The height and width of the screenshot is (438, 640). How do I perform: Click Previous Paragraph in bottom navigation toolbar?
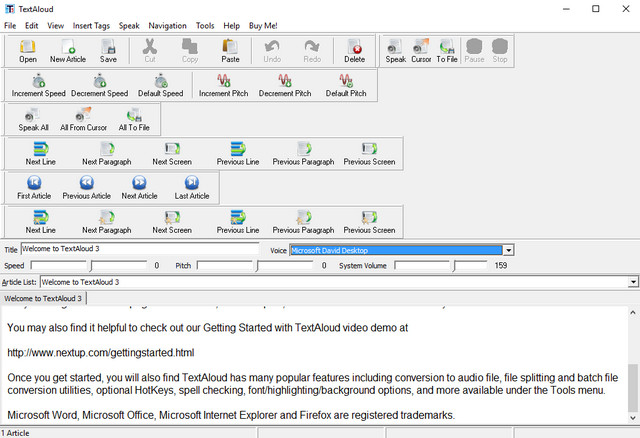point(303,222)
